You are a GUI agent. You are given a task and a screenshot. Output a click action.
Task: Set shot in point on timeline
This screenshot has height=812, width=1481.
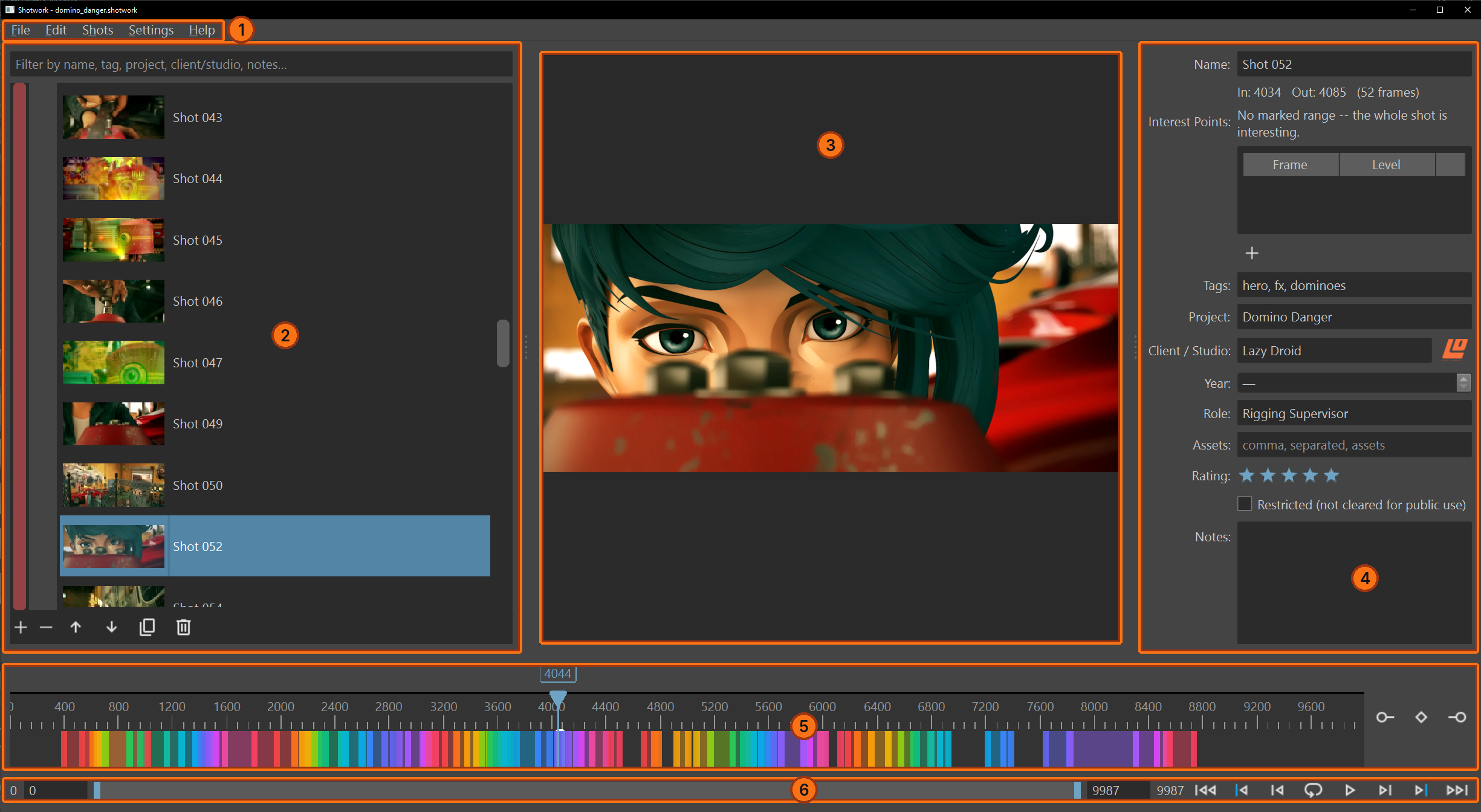(1385, 717)
